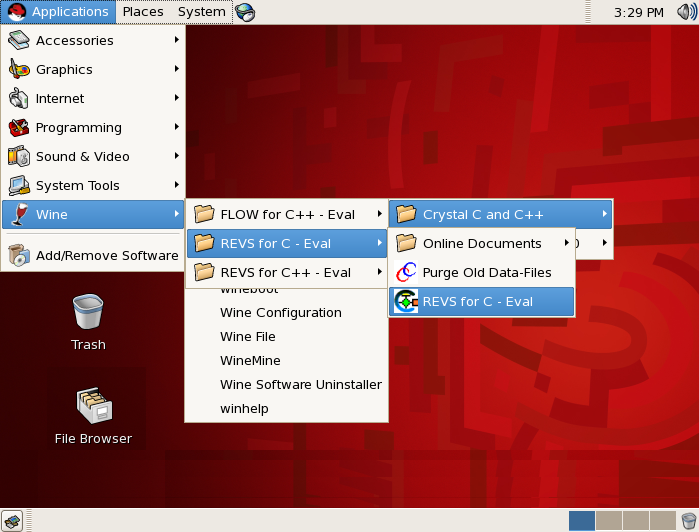Open the Places menu
The image size is (699, 532).
click(143, 12)
